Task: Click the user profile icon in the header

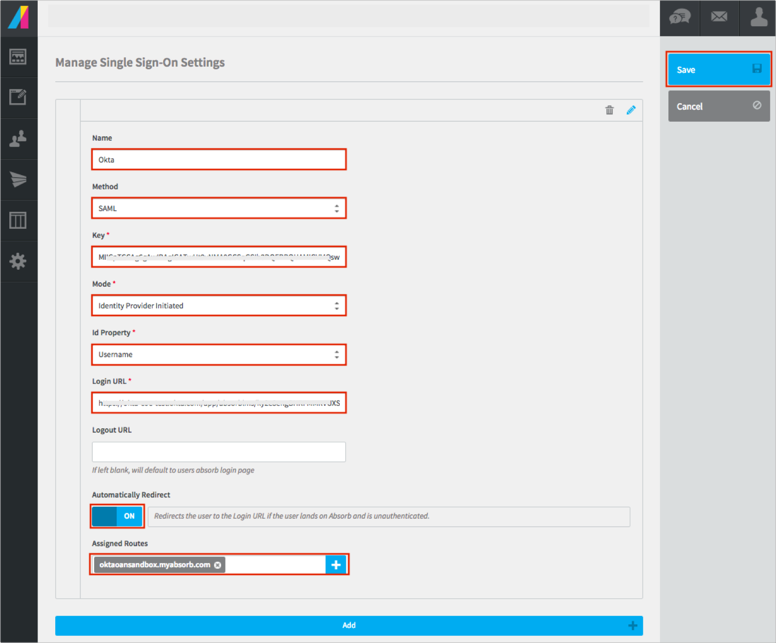Action: [x=758, y=17]
